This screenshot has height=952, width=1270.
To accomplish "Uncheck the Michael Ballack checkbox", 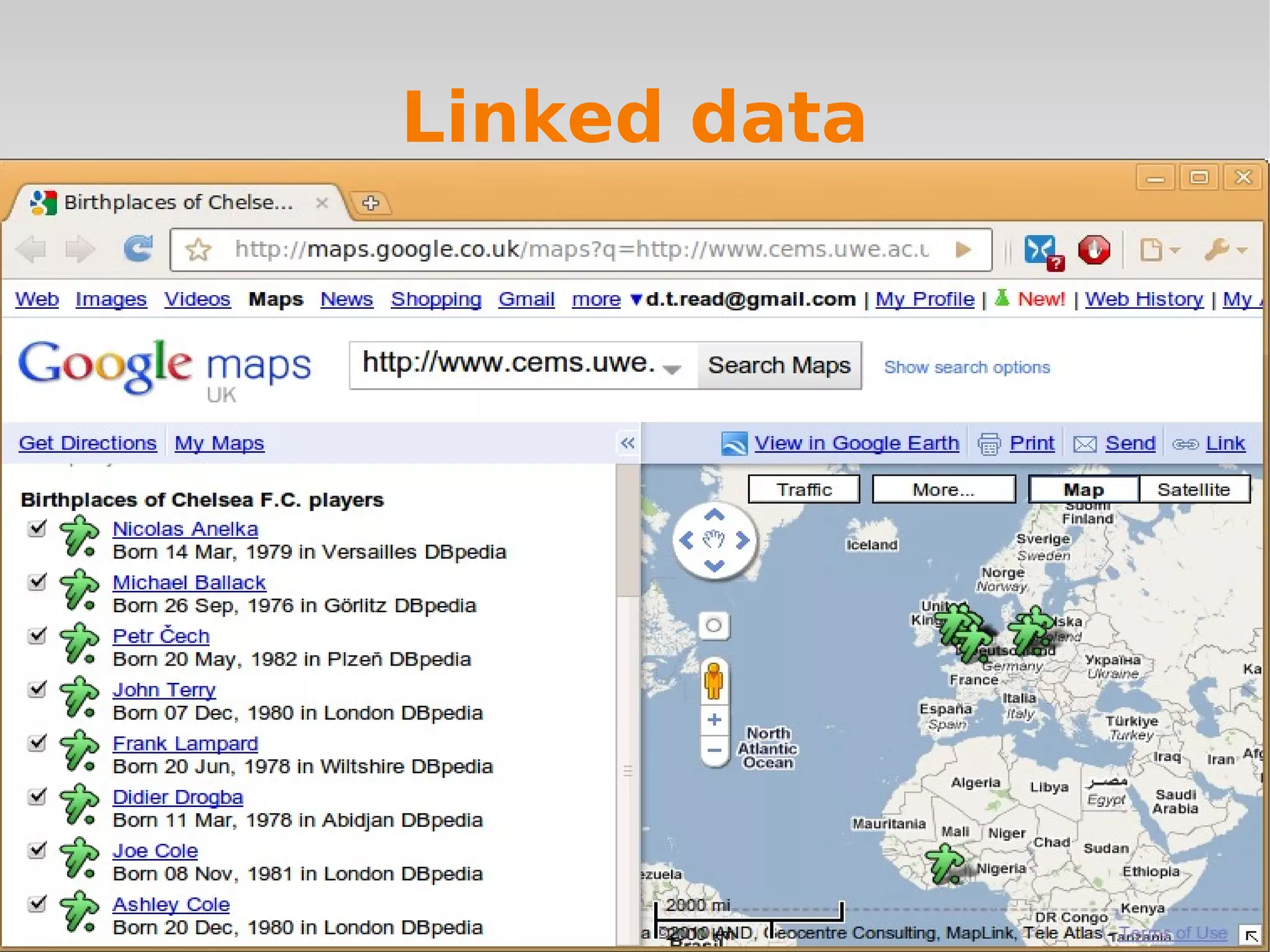I will [38, 582].
